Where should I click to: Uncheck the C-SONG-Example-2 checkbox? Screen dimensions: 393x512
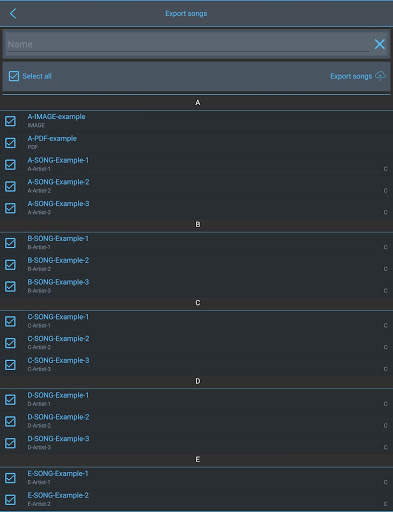tap(10, 343)
